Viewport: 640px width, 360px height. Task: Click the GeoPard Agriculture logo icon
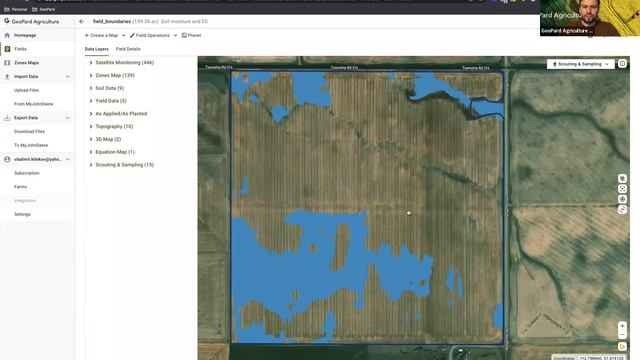(7, 21)
